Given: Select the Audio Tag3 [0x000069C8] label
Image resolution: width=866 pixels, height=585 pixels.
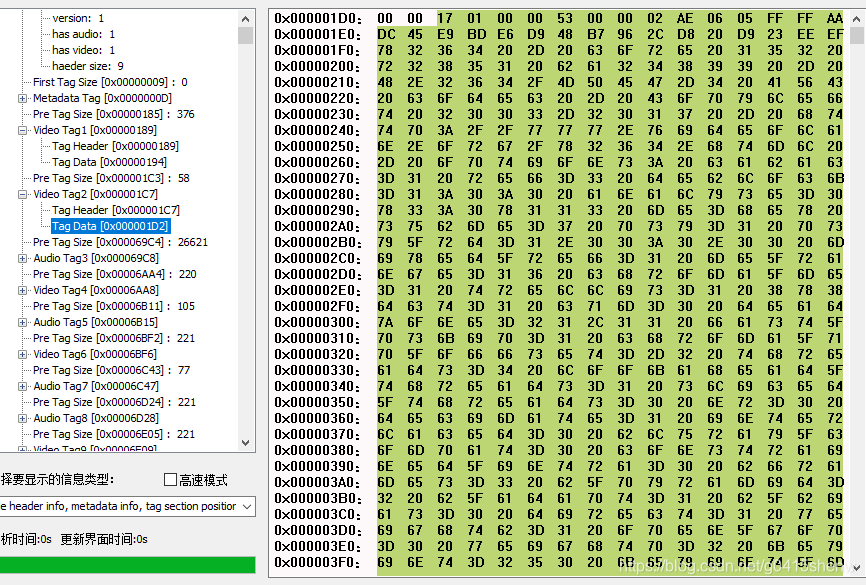Looking at the screenshot, I should point(96,259).
